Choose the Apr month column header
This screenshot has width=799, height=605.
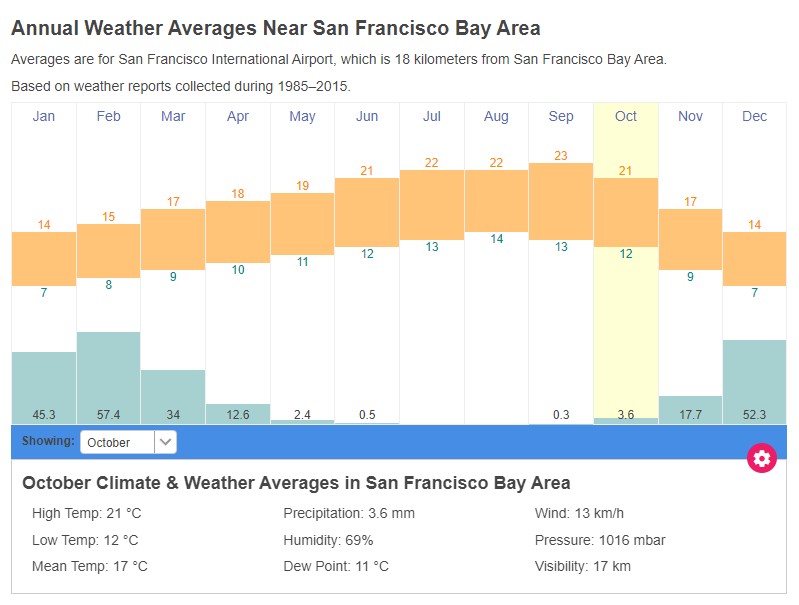(238, 117)
